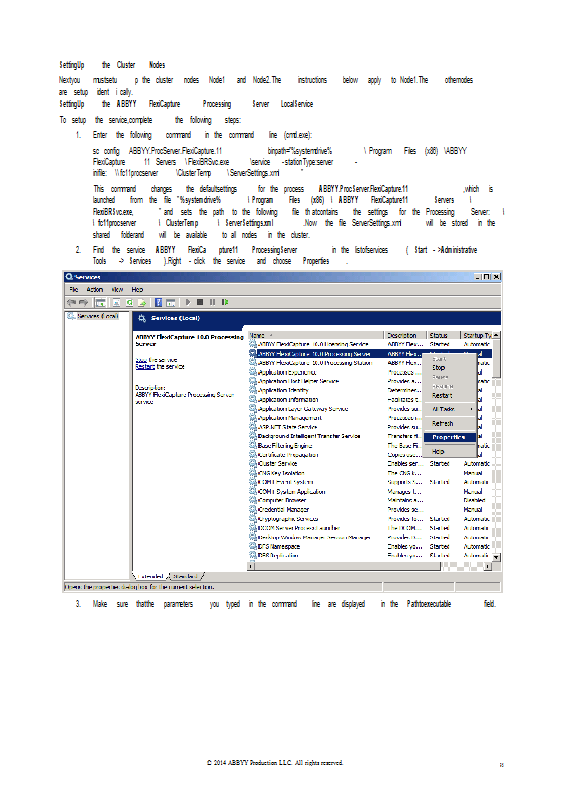Screen dimensions: 566x800
Task: Click the blue Help toolbar icon
Action: [158, 302]
